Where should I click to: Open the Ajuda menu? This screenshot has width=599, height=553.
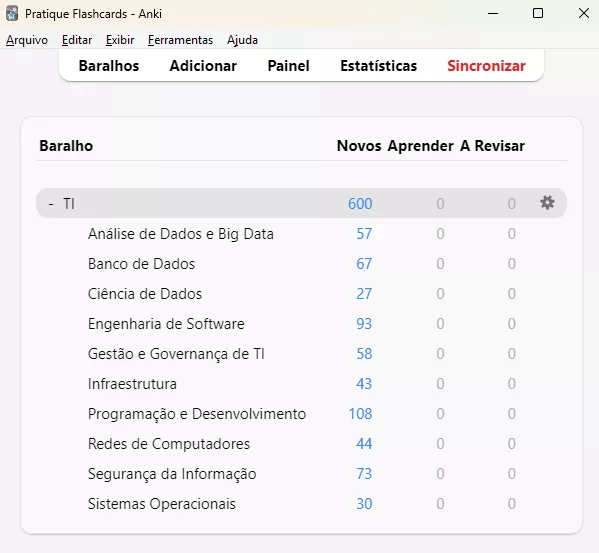click(x=242, y=40)
